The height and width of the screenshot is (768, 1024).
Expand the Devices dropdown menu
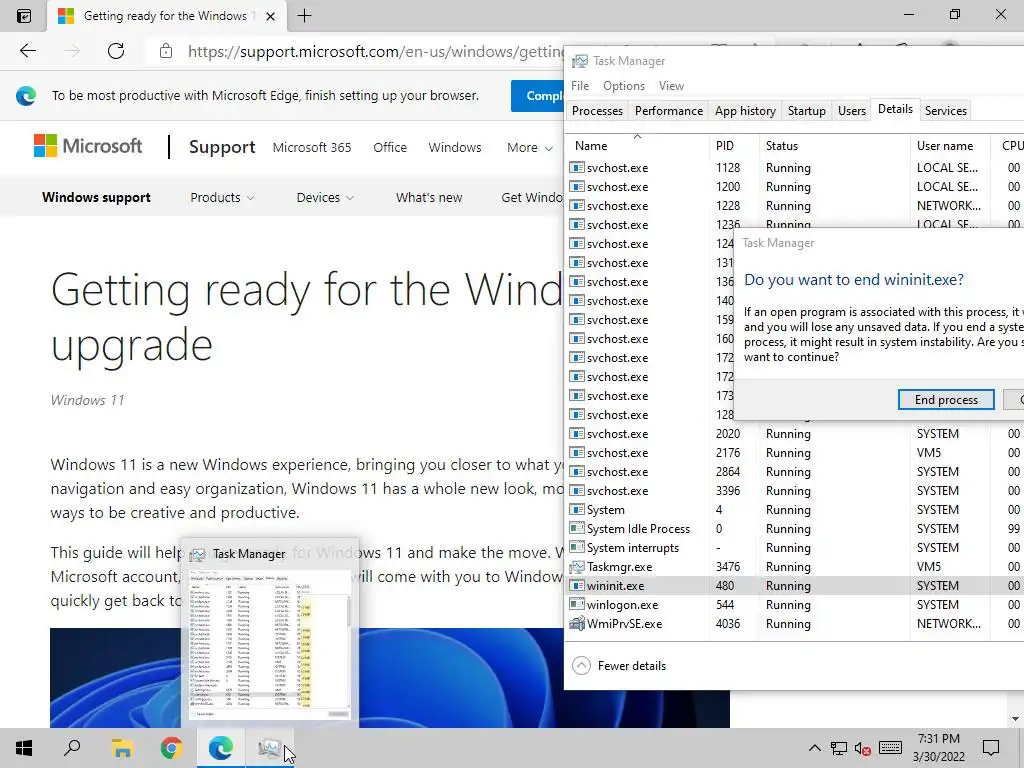[325, 197]
